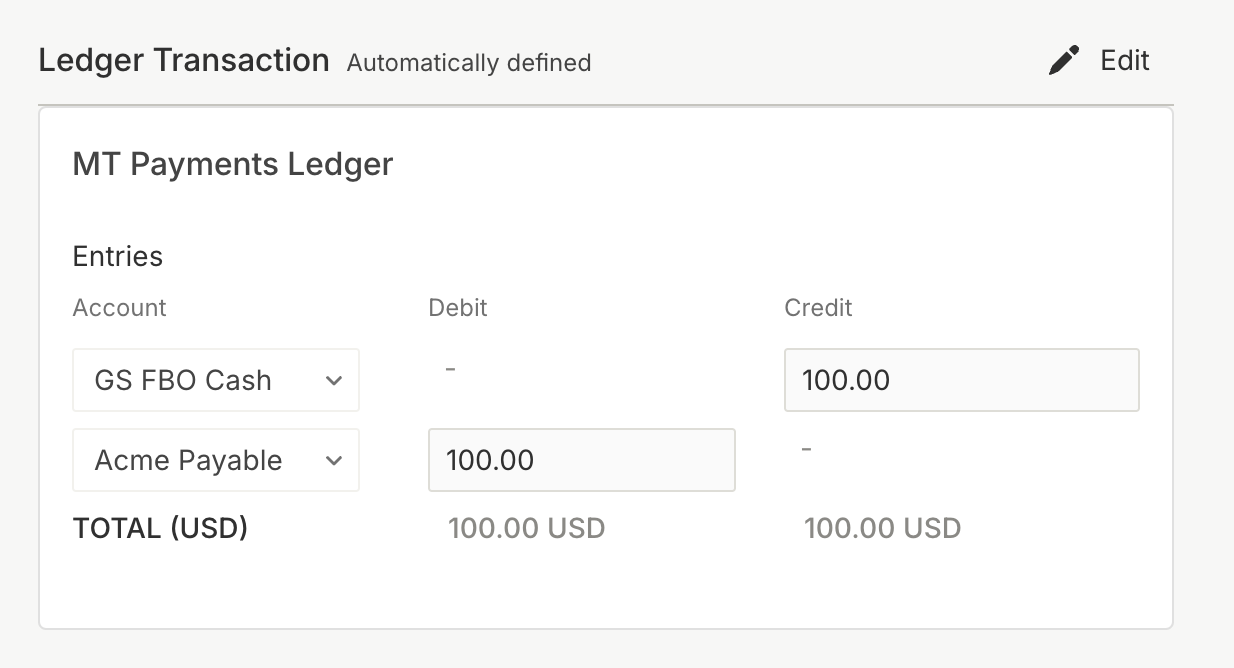Screen dimensions: 1234x668
Task: Click the dash in GS FBO Cash debit cell
Action: [x=451, y=370]
